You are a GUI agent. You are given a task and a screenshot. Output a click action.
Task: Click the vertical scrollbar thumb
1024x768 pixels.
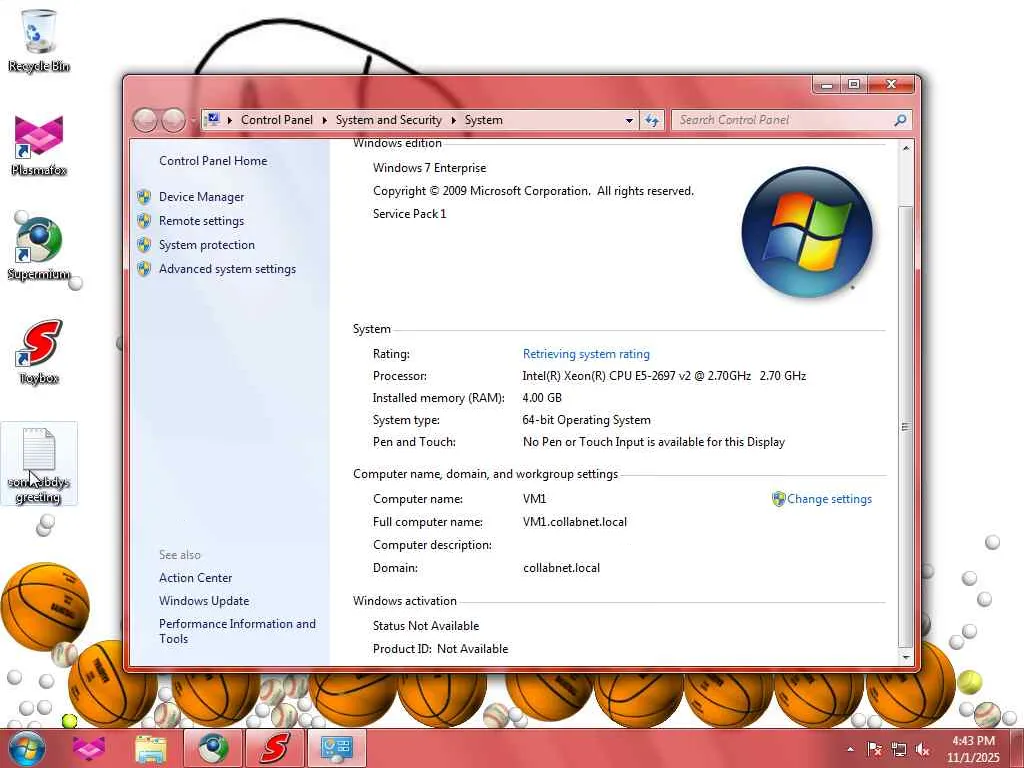pyautogui.click(x=906, y=426)
